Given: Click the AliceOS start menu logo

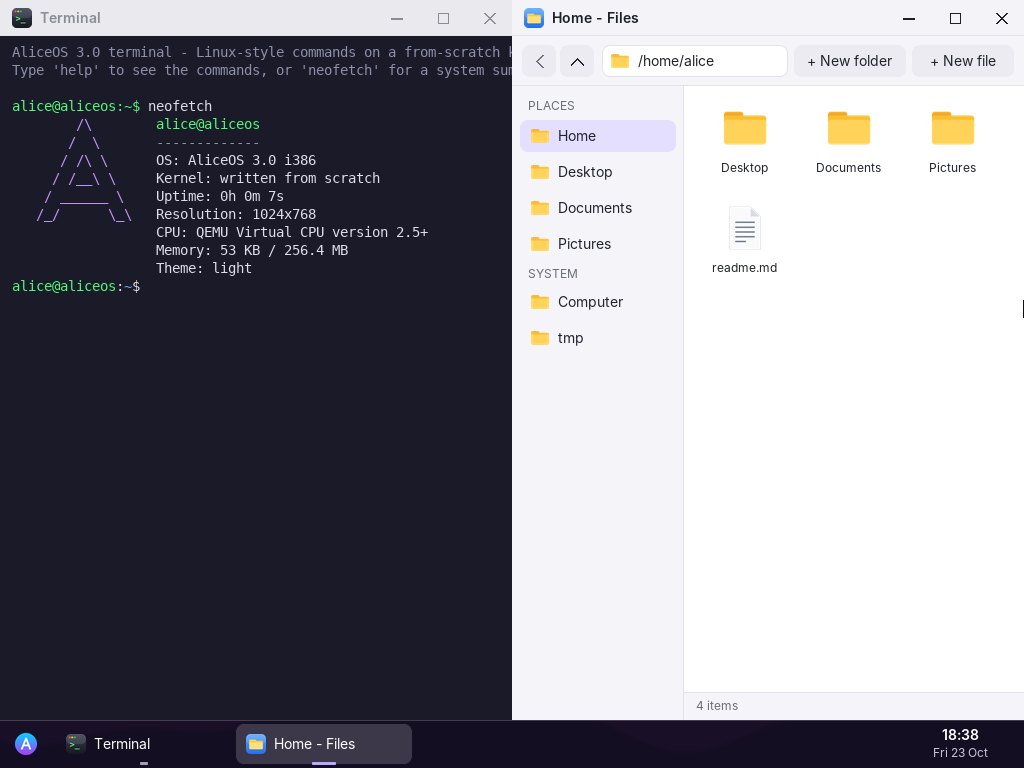Looking at the screenshot, I should point(26,744).
